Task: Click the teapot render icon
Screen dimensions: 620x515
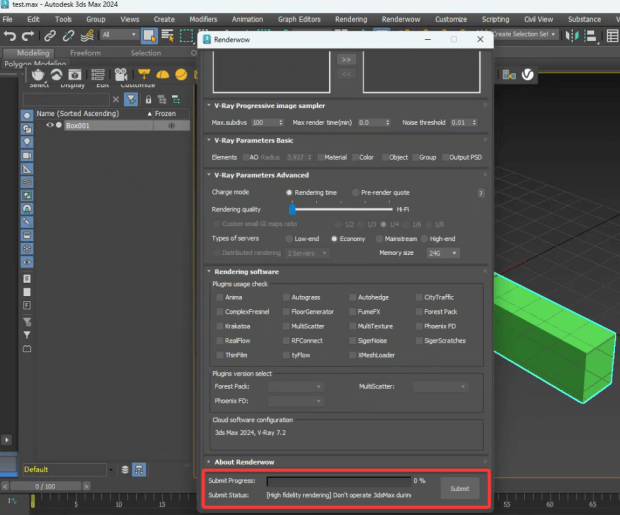Action: [38, 74]
